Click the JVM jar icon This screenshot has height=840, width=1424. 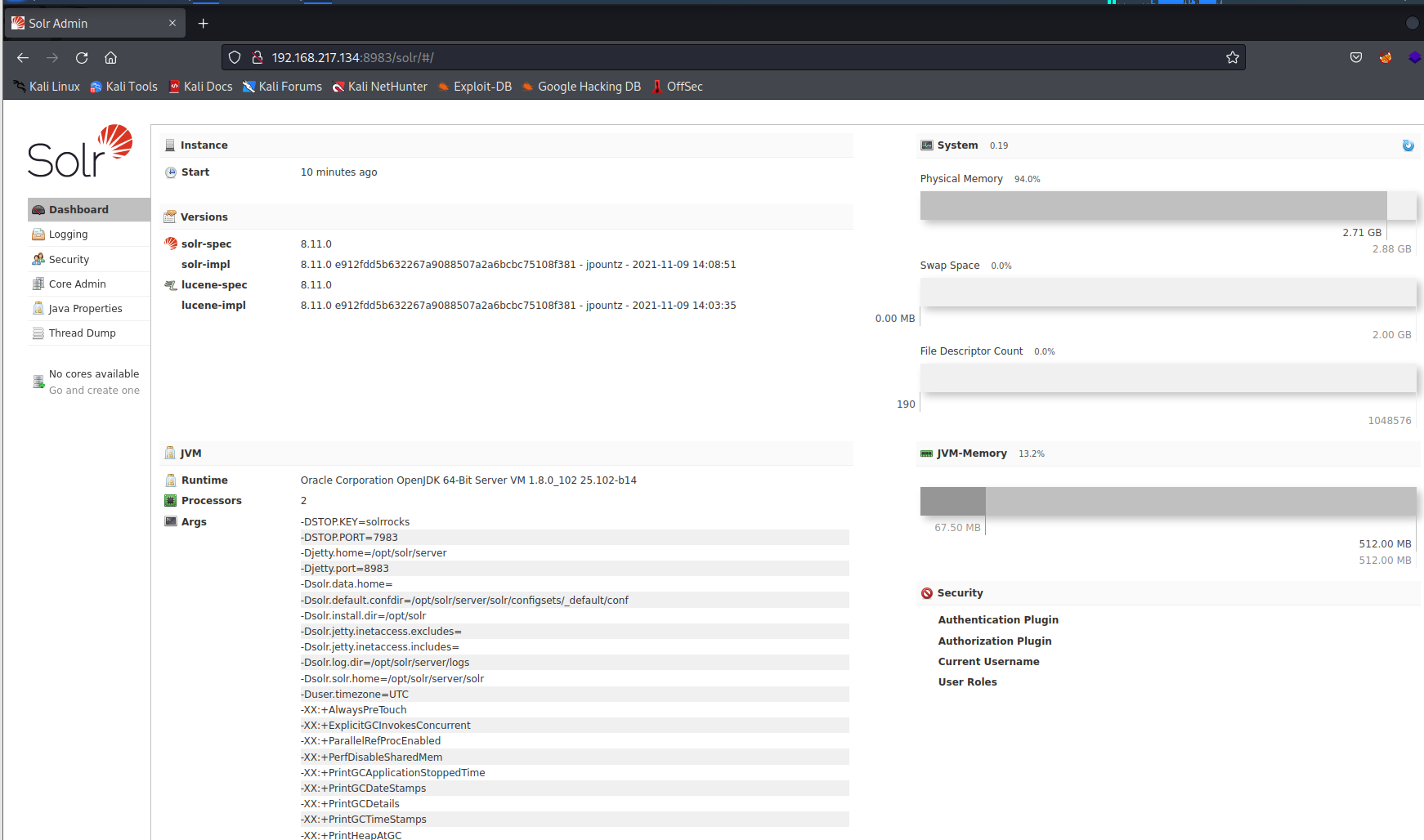(170, 453)
